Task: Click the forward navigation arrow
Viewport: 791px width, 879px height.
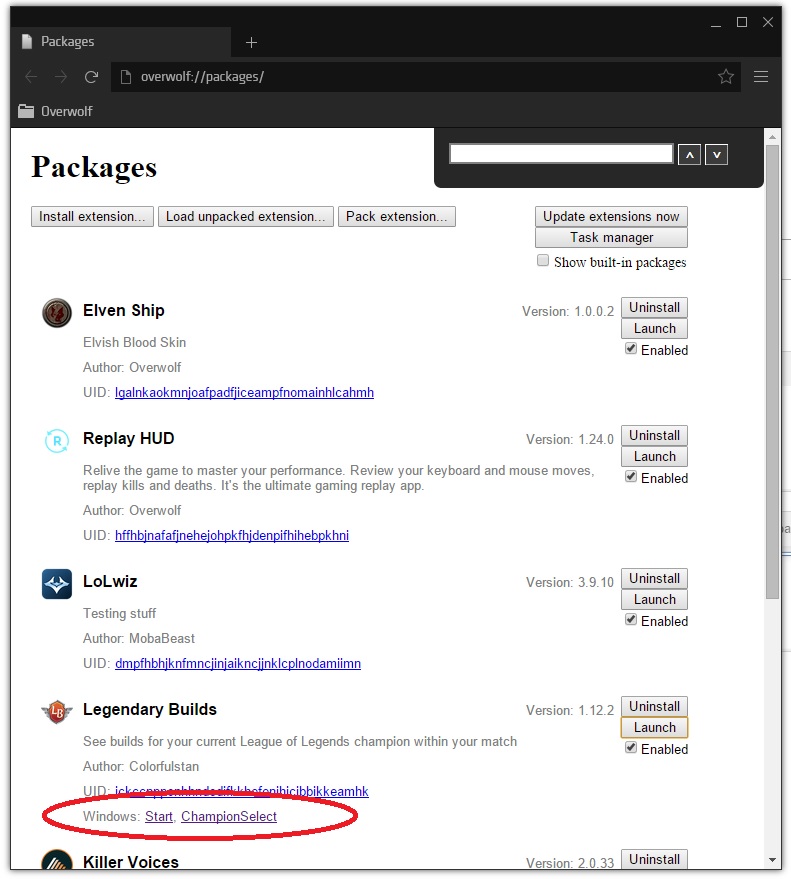Action: click(61, 77)
